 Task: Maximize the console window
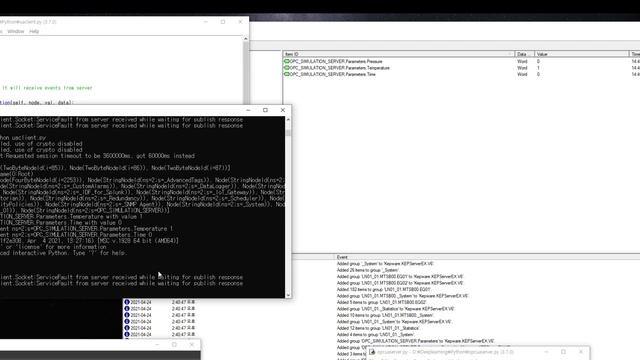pos(265,110)
